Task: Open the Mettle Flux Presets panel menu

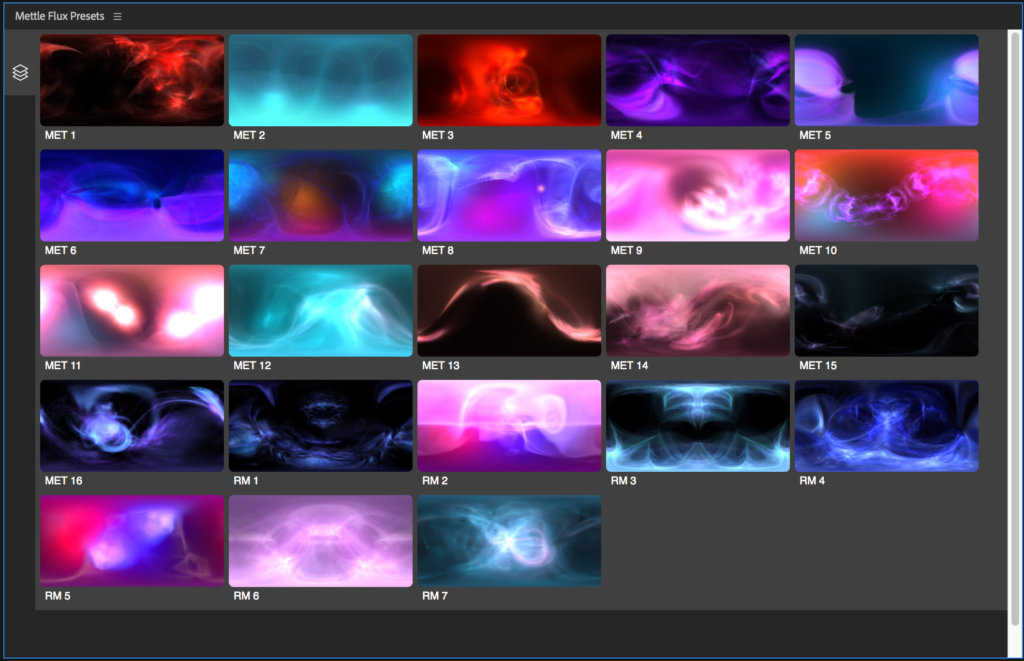Action: tap(117, 17)
